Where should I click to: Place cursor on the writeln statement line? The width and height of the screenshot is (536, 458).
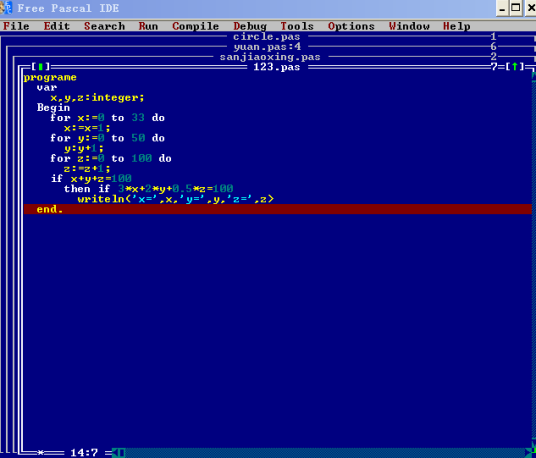coord(176,199)
